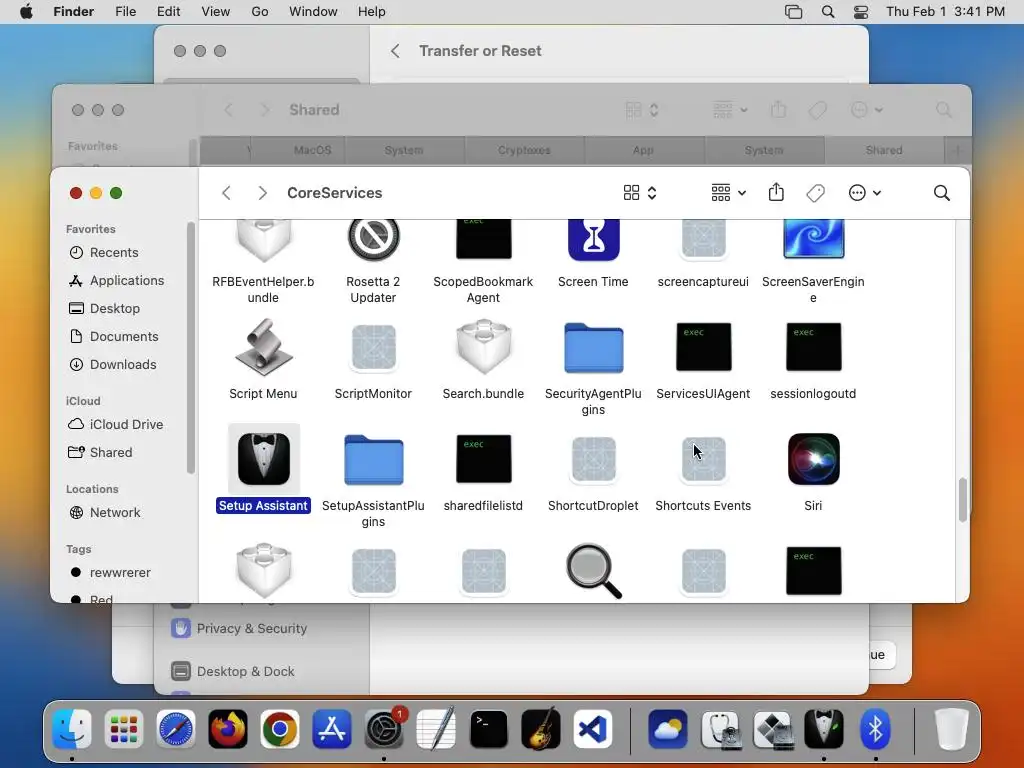Open the Go menu
This screenshot has width=1024, height=768.
pos(260,12)
